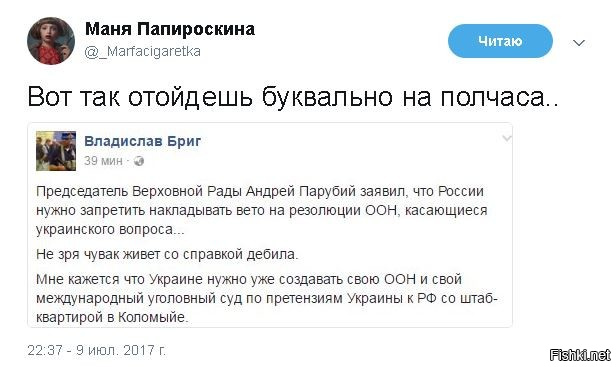Open the '39 мин' post timestamp
Viewport: 616px width, 367px height.
(x=103, y=161)
